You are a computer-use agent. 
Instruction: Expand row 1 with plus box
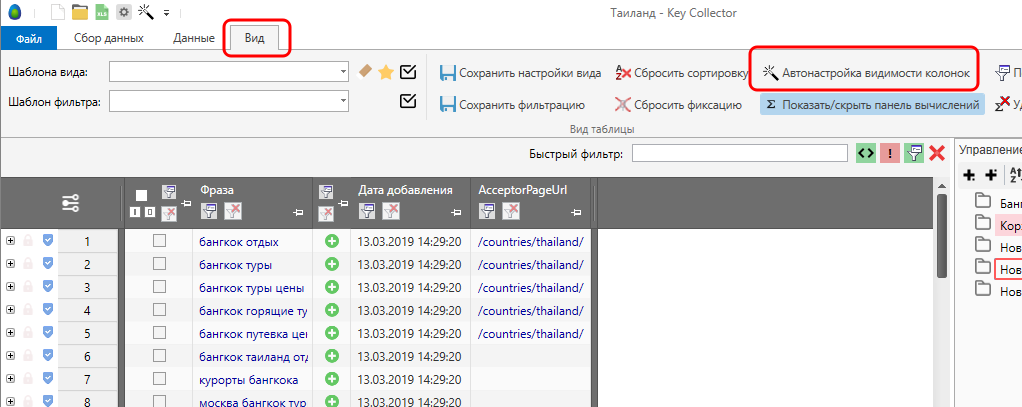10,241
